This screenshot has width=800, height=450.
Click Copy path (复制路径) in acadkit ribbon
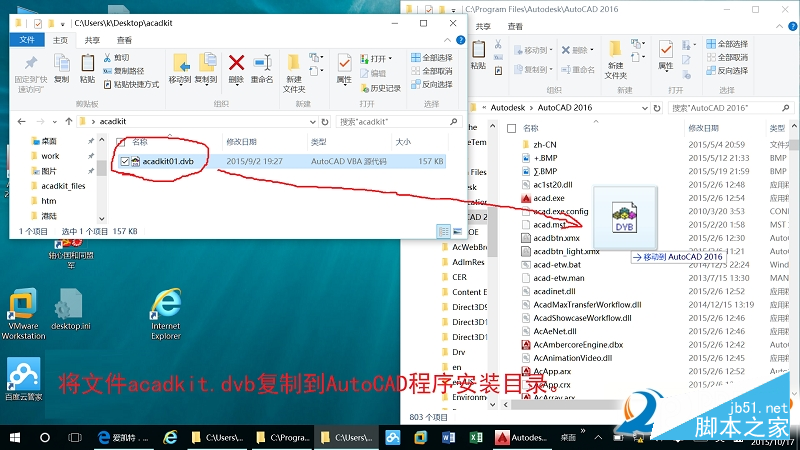(x=124, y=71)
